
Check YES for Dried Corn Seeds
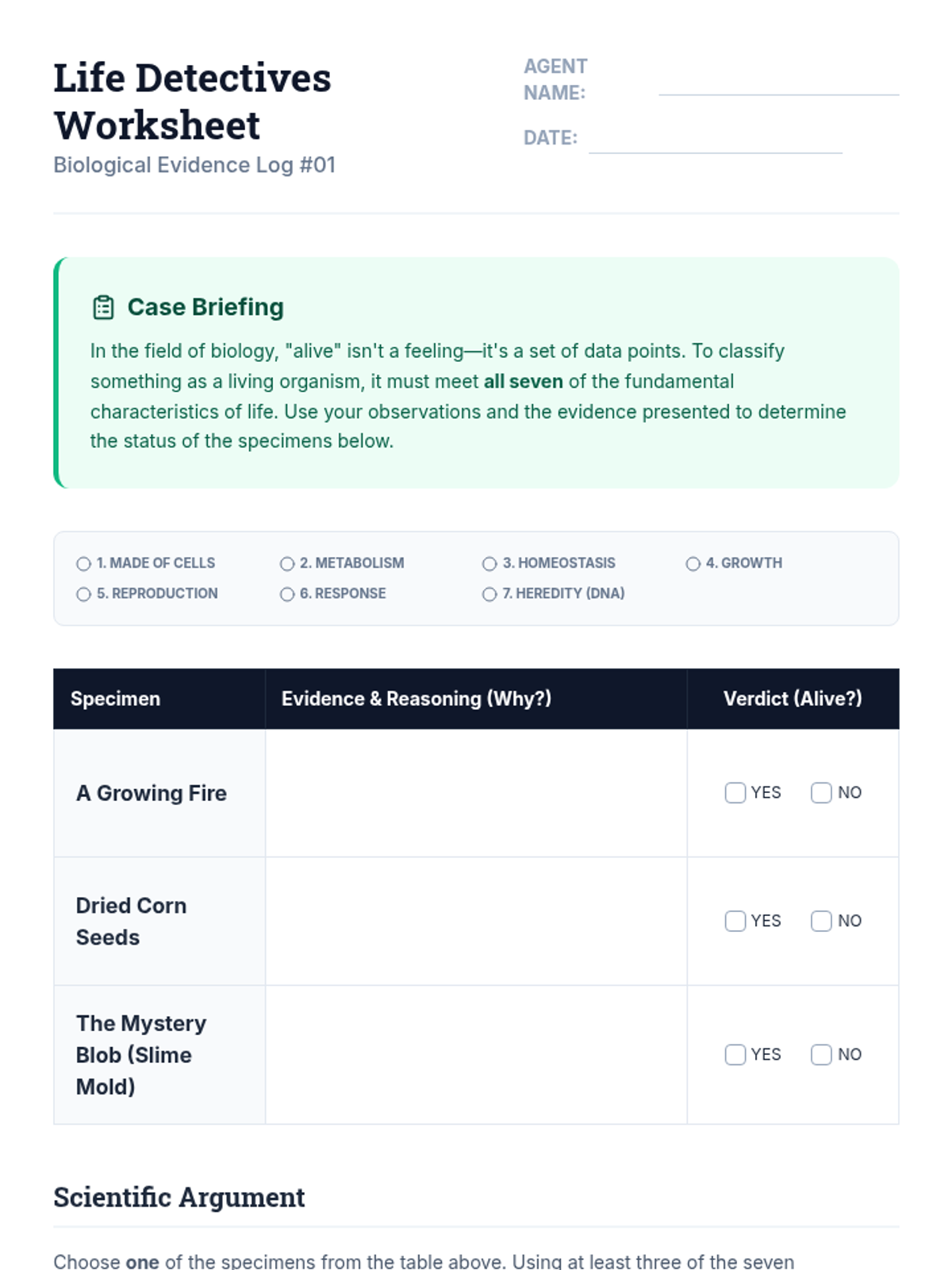tap(735, 921)
